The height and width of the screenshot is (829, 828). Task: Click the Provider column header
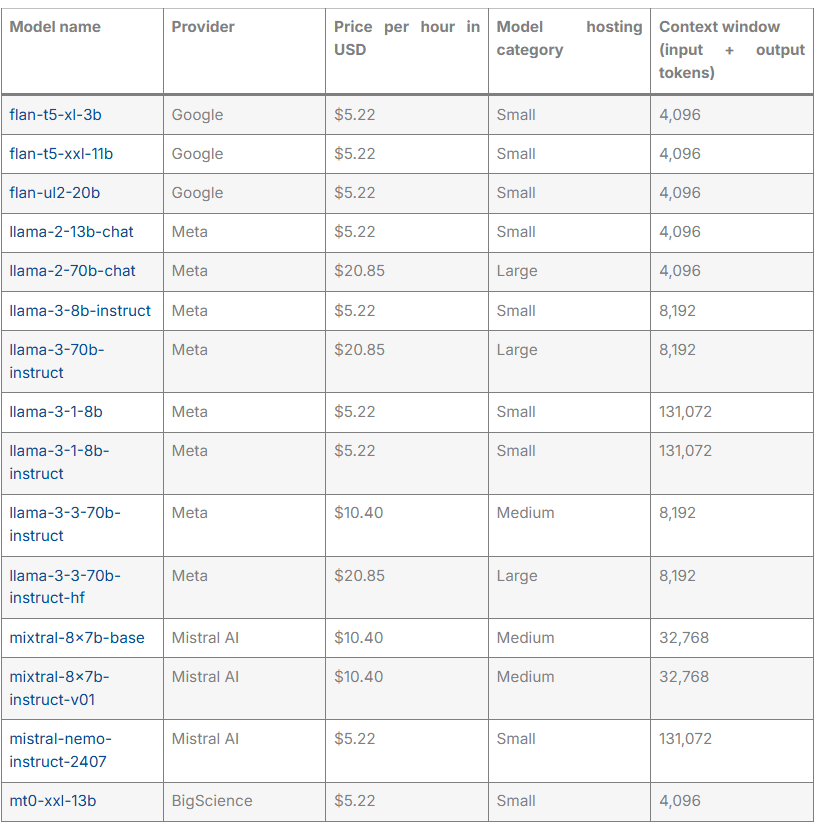(x=202, y=27)
